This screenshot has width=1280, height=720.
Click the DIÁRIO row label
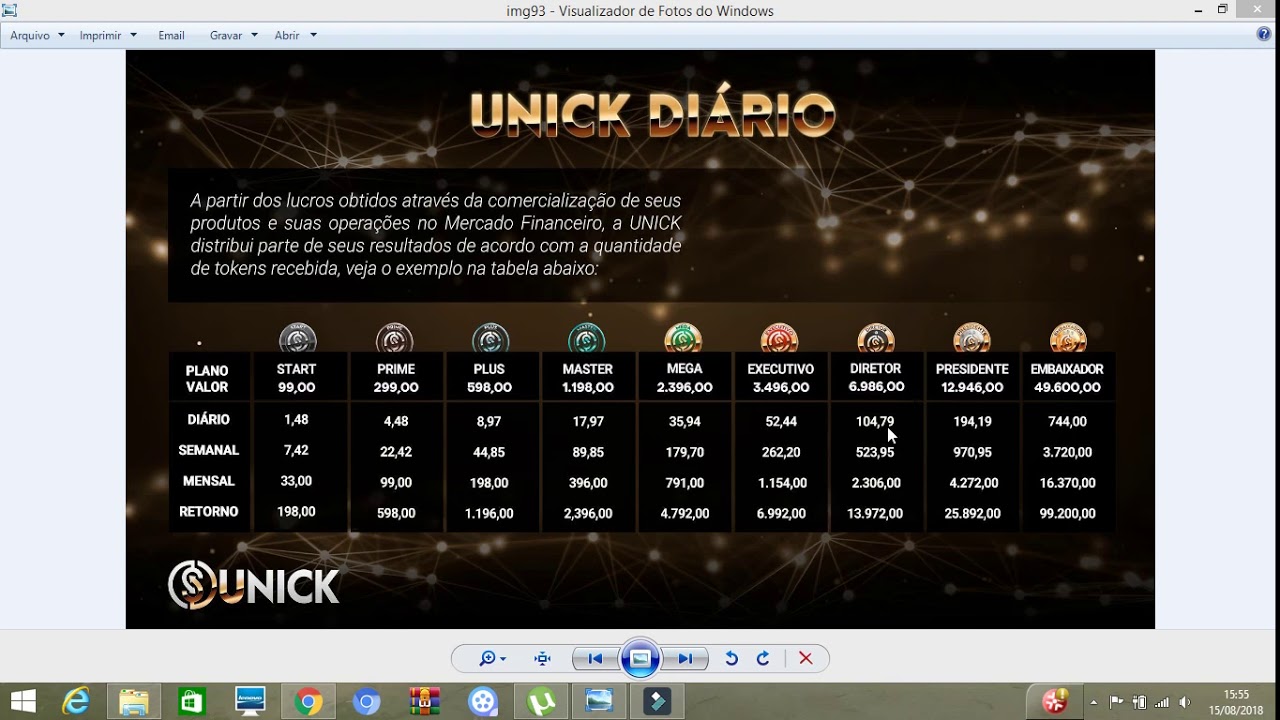coord(208,420)
